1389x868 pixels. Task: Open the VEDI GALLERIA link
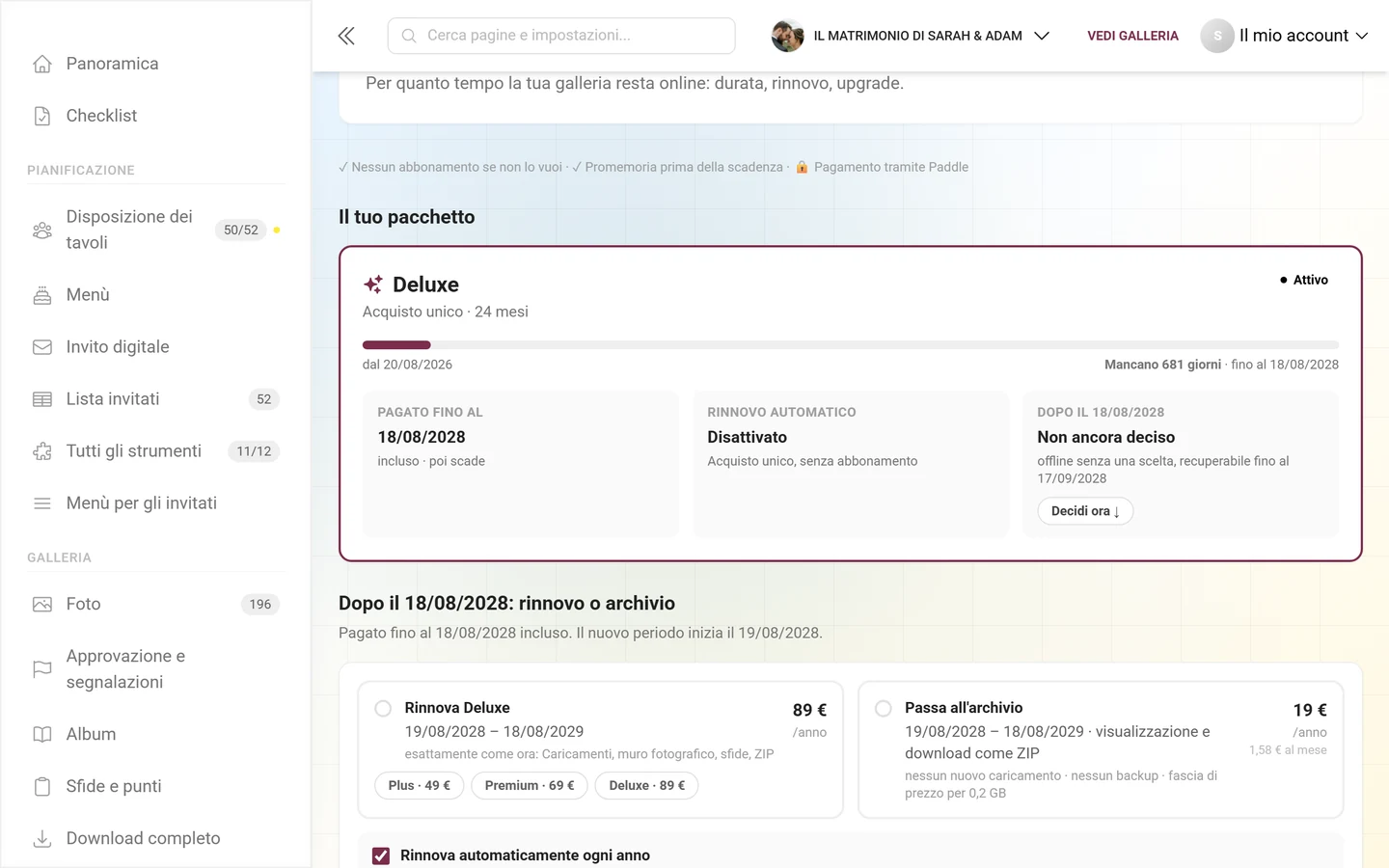click(x=1132, y=36)
